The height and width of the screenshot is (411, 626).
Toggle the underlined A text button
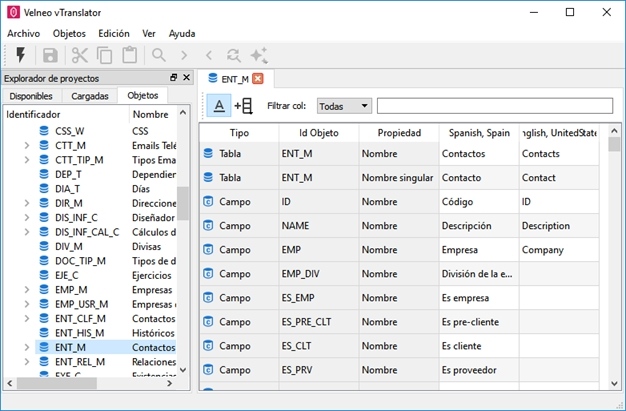click(218, 106)
